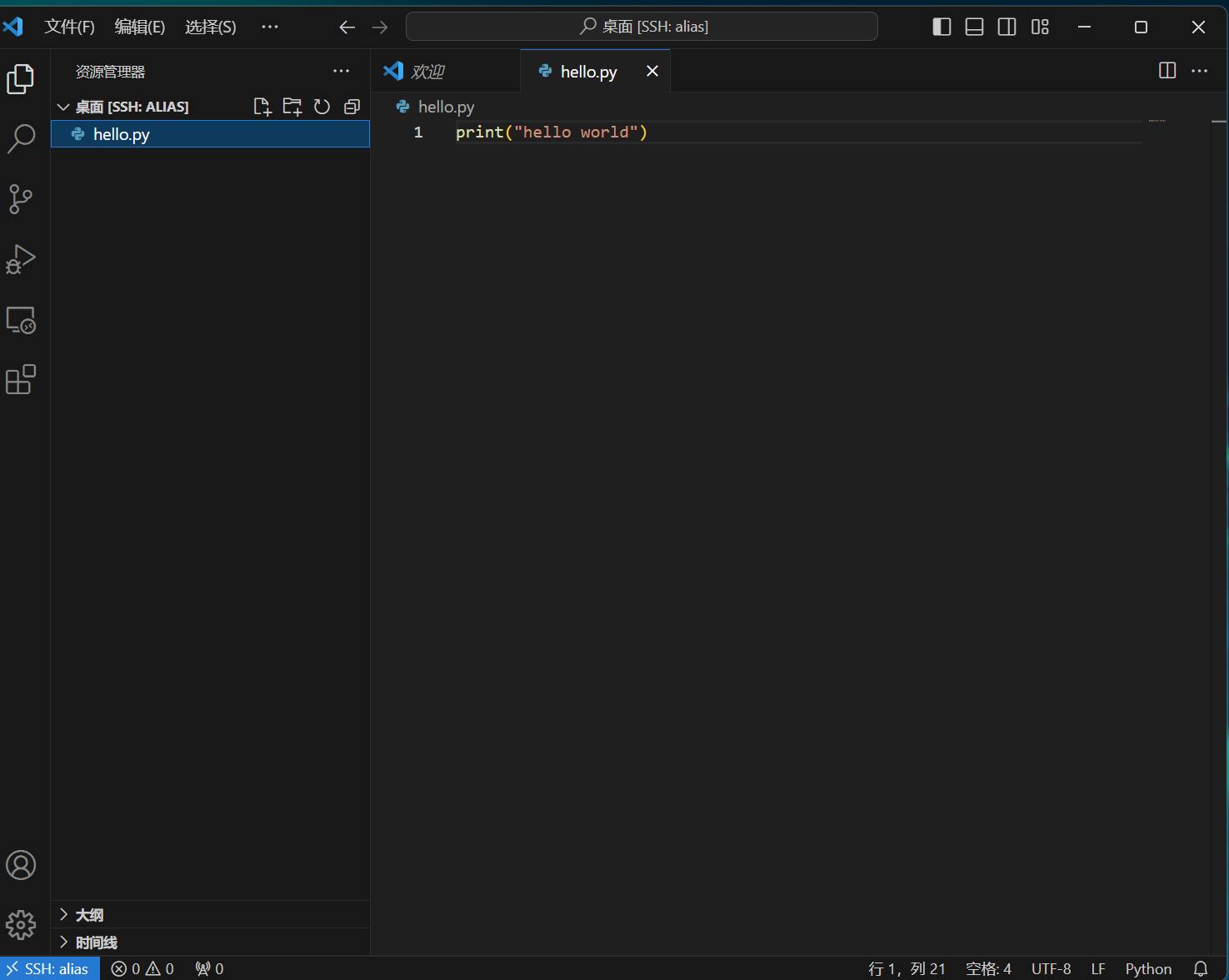
Task: Click the hello.py breadcrumb above the editor
Action: click(436, 107)
